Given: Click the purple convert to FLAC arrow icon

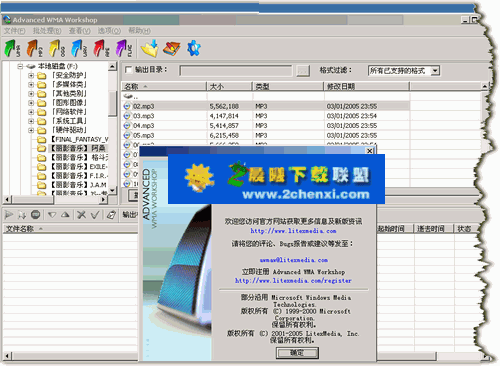Looking at the screenshot, I should coord(123,48).
